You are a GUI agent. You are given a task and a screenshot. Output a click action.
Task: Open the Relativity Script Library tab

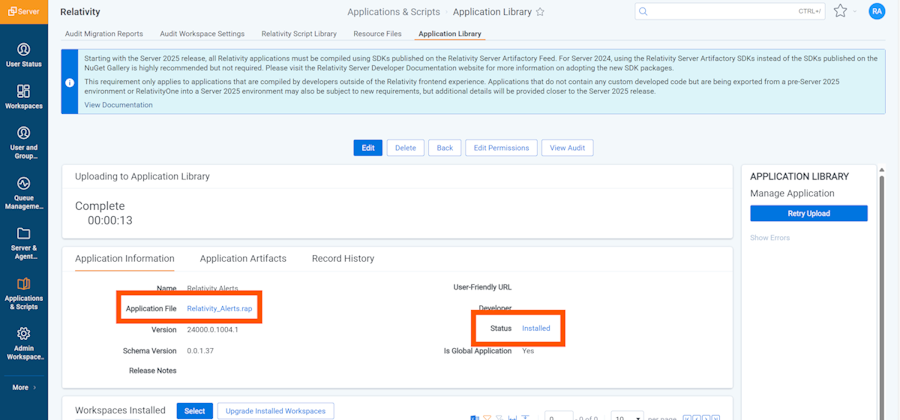[299, 34]
